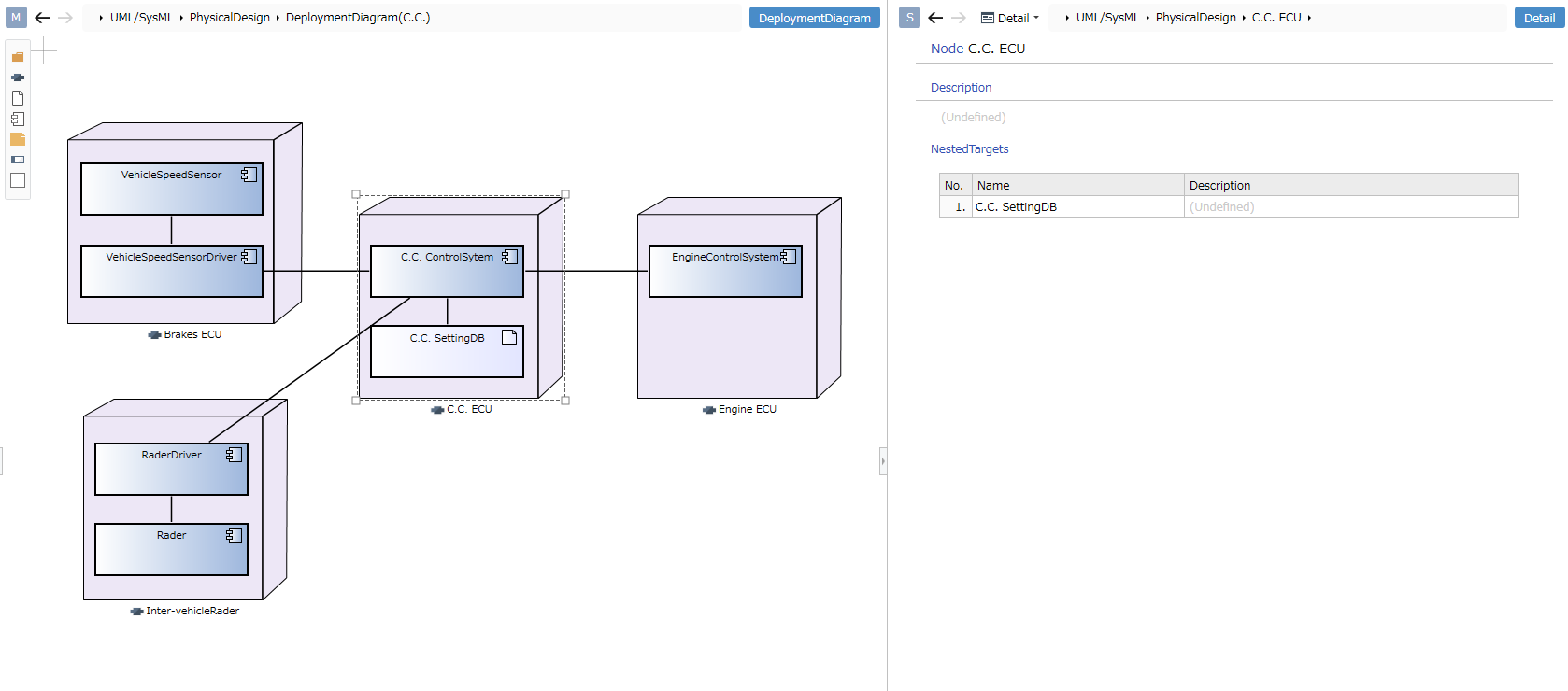The width and height of the screenshot is (1568, 691).
Task: Select the VehicleSpeedSensor component
Action: pos(172,190)
